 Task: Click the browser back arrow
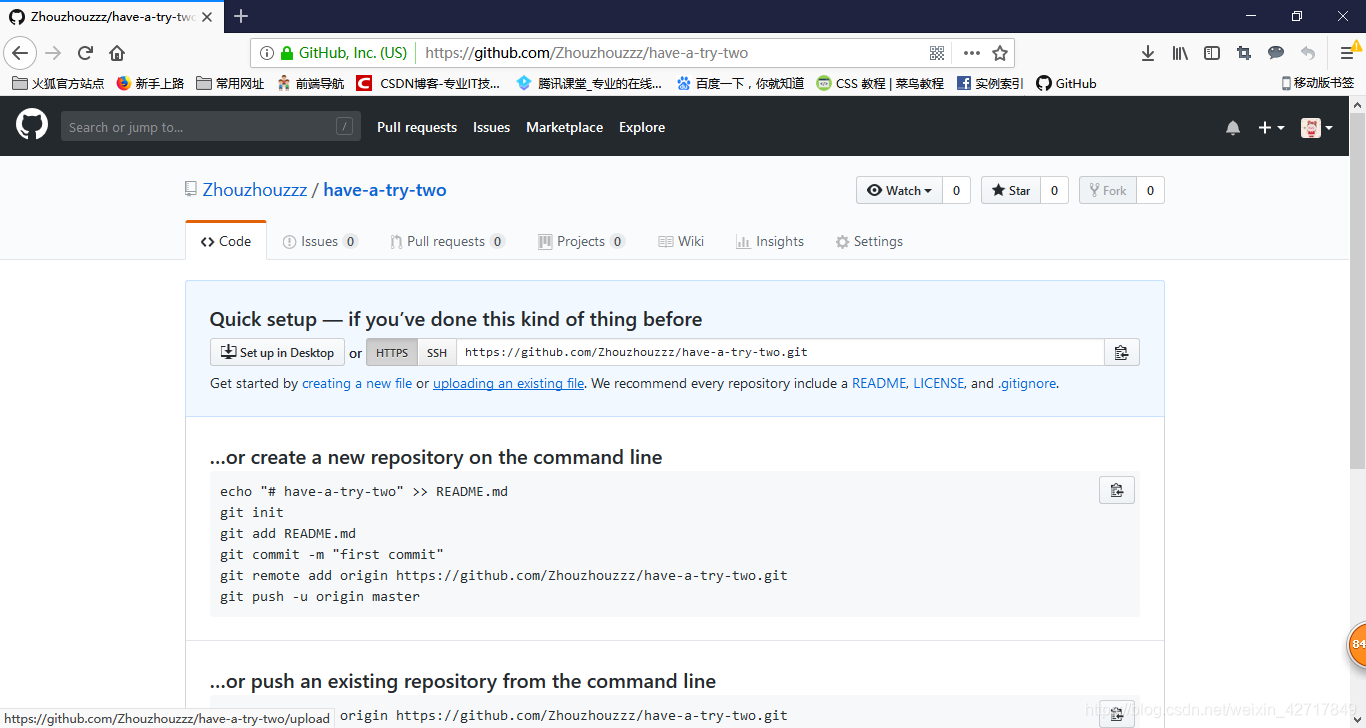(20, 53)
